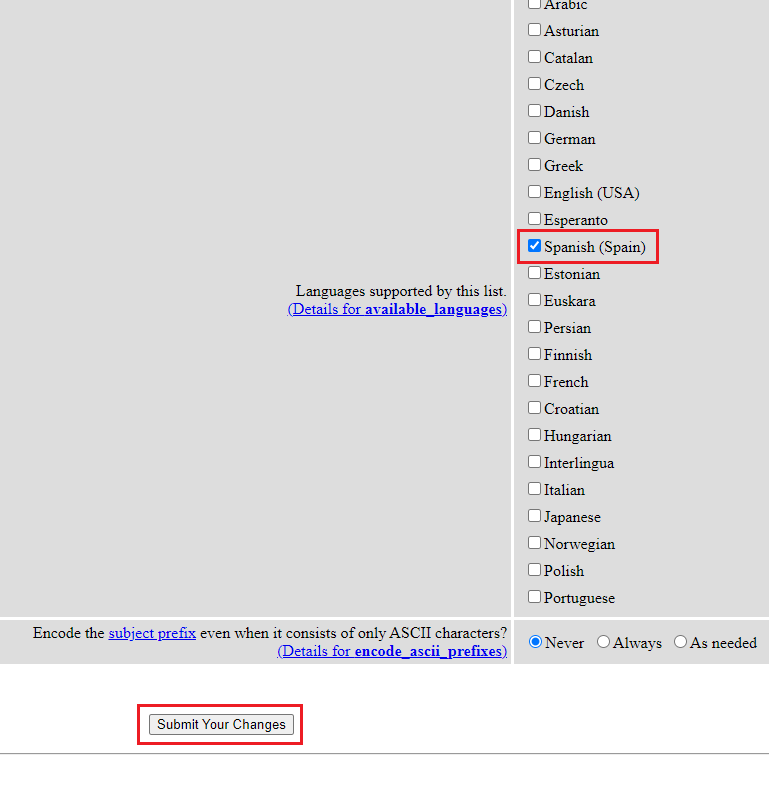769x785 pixels.
Task: Check the Greek language box
Action: pyautogui.click(x=535, y=165)
